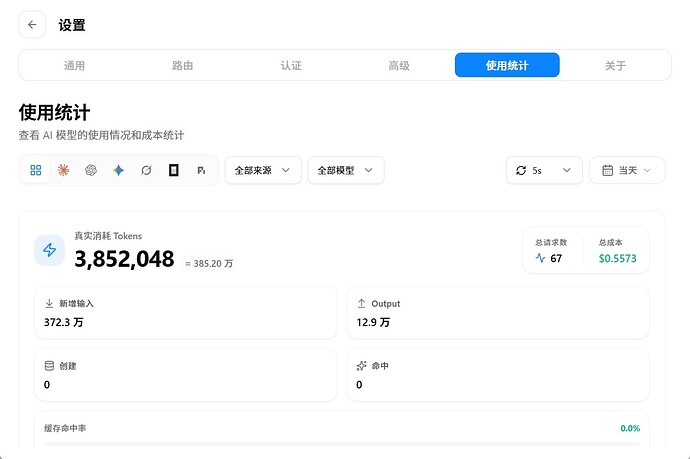690x459 pixels.
Task: Click the database icon beside 创建
Action: 49,366
